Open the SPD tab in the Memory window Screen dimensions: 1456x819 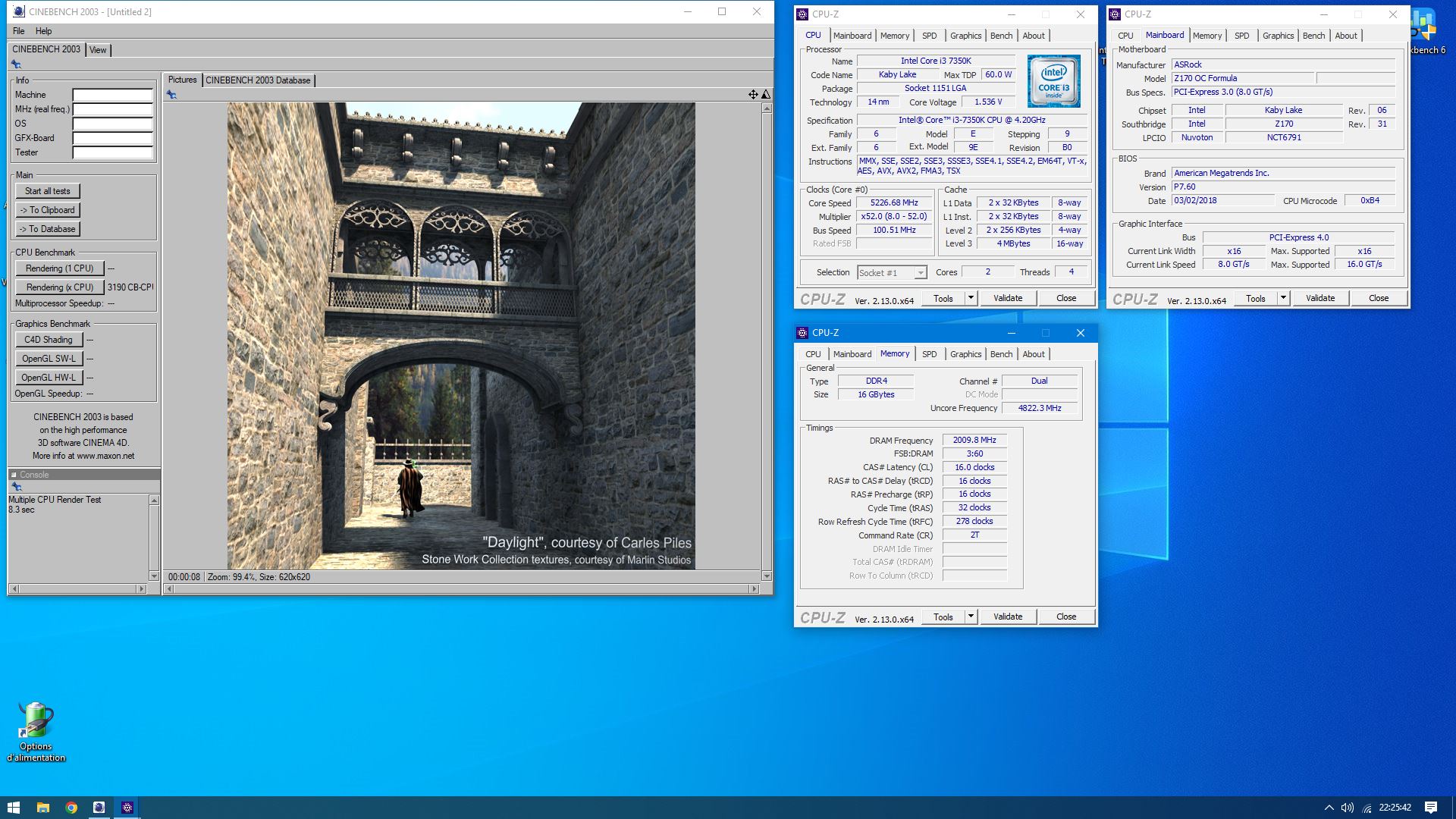pos(929,354)
